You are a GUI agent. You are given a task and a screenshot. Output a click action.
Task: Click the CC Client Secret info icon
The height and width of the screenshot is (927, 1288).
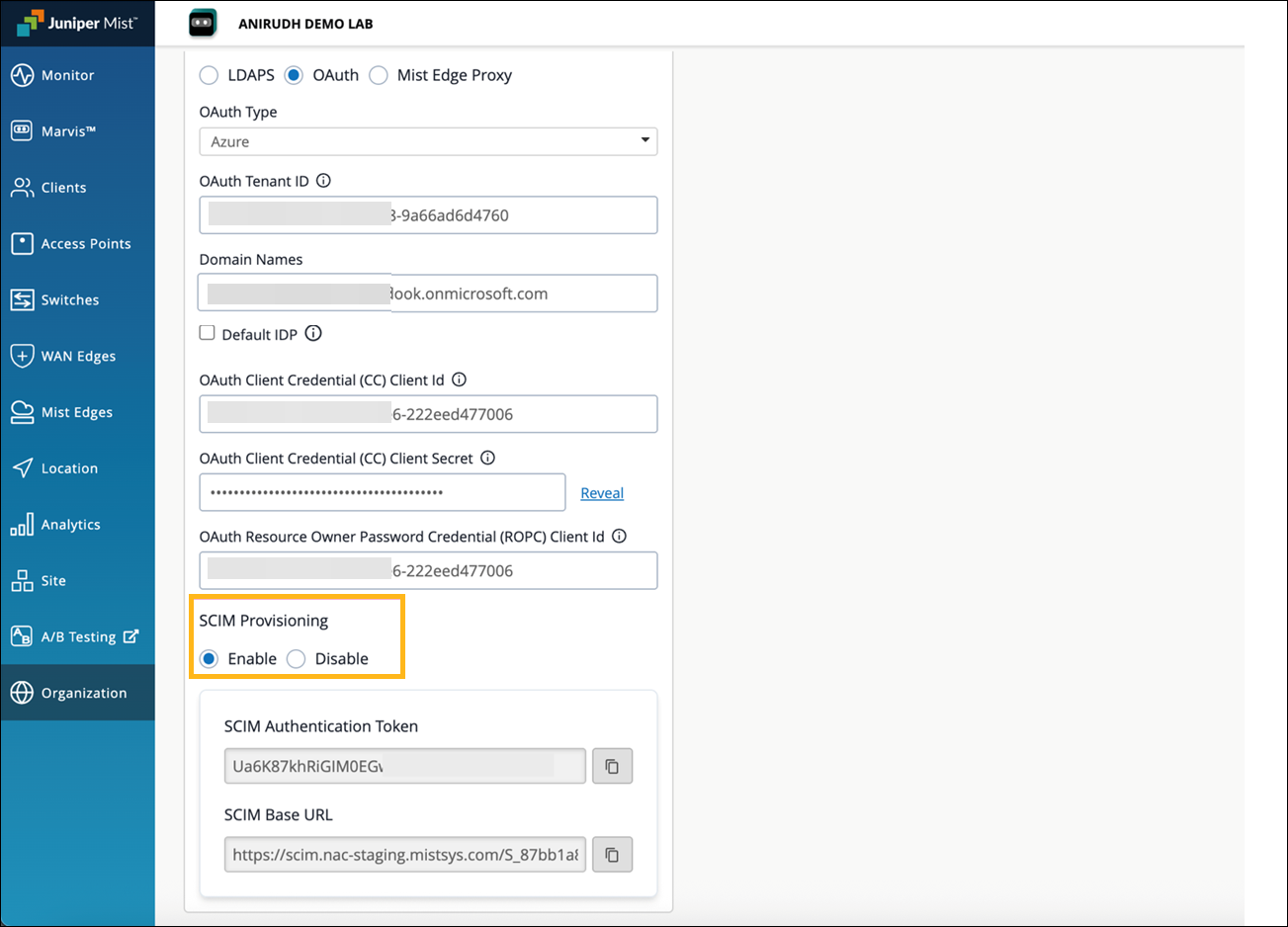point(487,459)
